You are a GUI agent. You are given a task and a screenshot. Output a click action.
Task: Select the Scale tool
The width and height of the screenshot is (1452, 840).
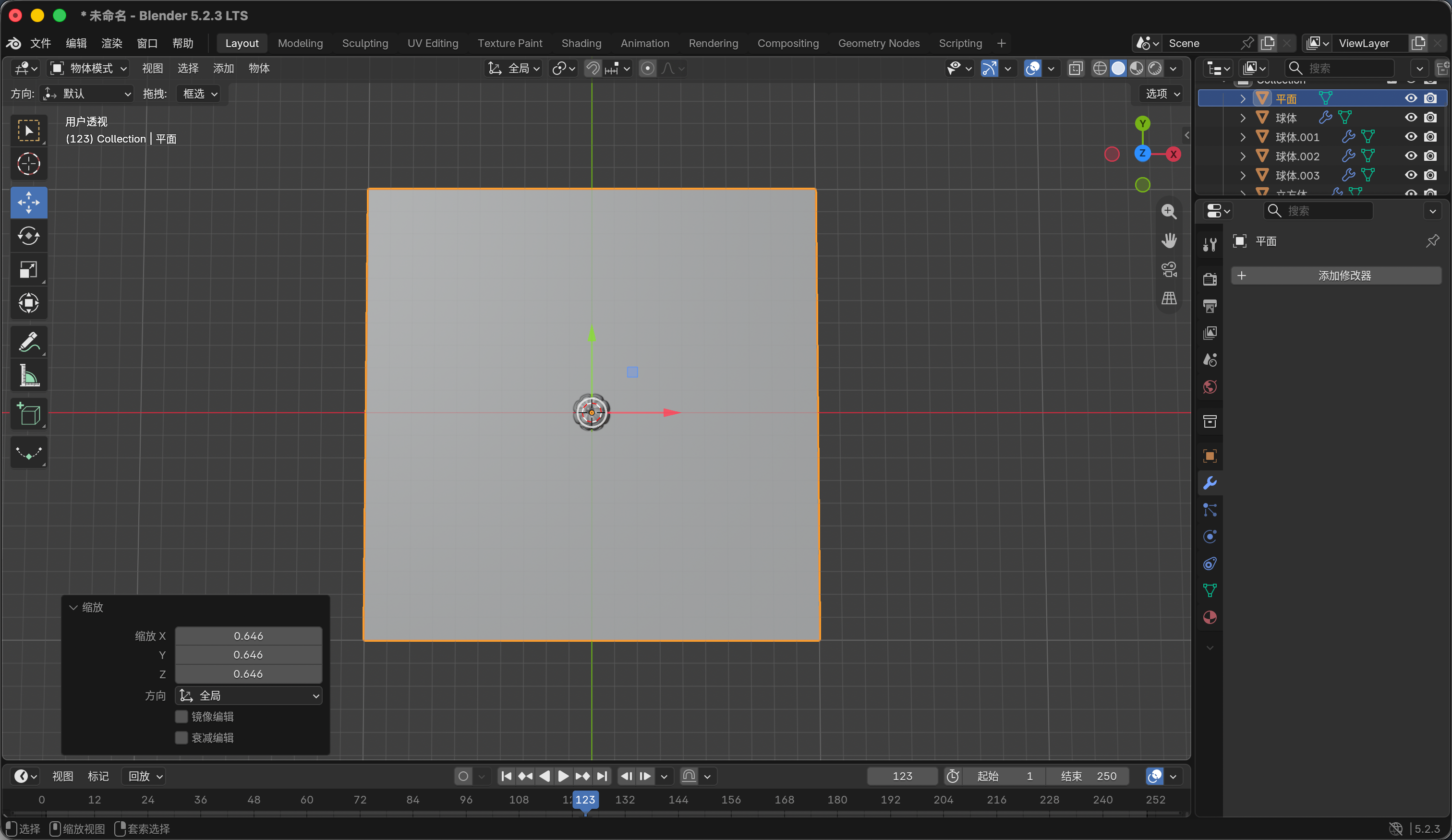[28, 269]
